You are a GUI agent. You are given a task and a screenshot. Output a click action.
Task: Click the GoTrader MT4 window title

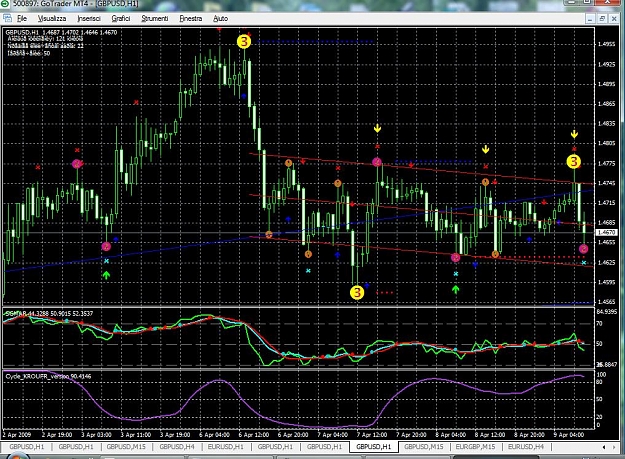[76, 4]
